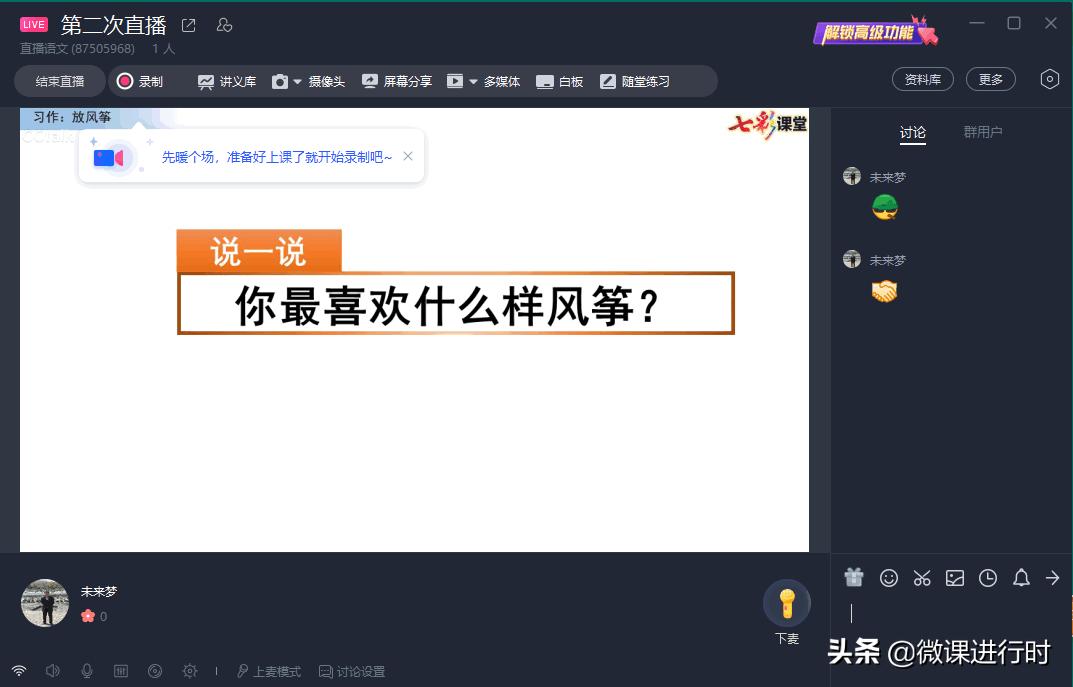
Task: Open the 讲义库 lecture notes library
Action: tap(227, 81)
